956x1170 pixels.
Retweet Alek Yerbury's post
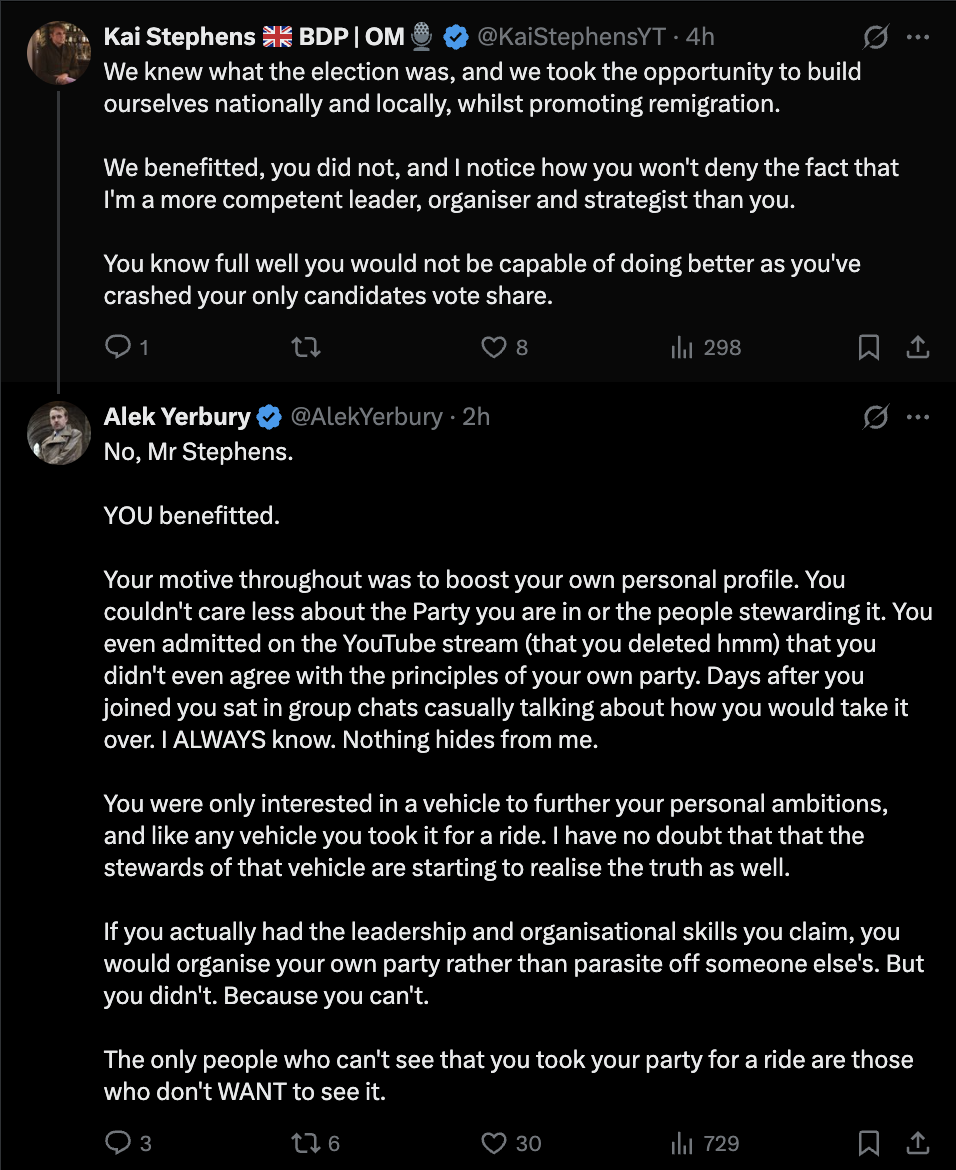315,1142
